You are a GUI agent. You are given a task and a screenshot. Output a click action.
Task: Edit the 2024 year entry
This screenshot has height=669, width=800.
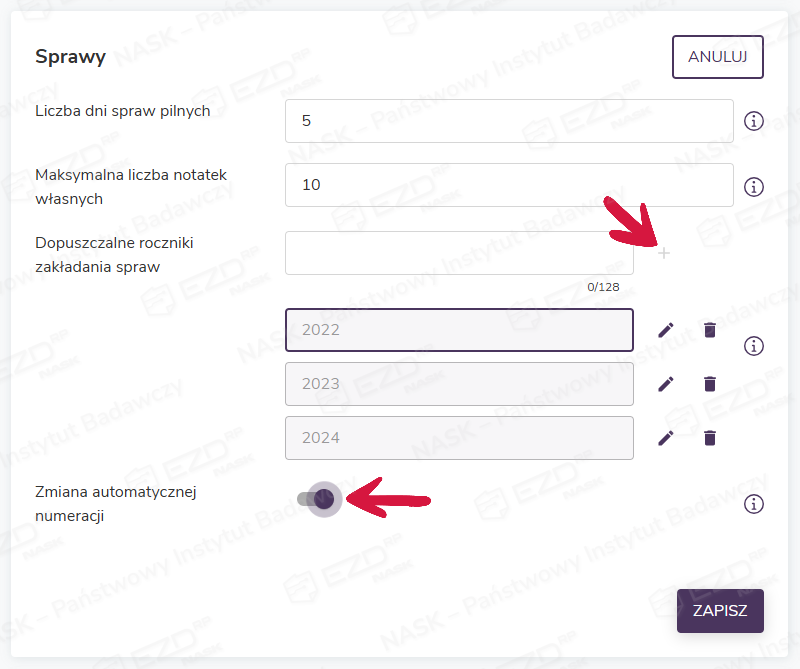click(666, 438)
